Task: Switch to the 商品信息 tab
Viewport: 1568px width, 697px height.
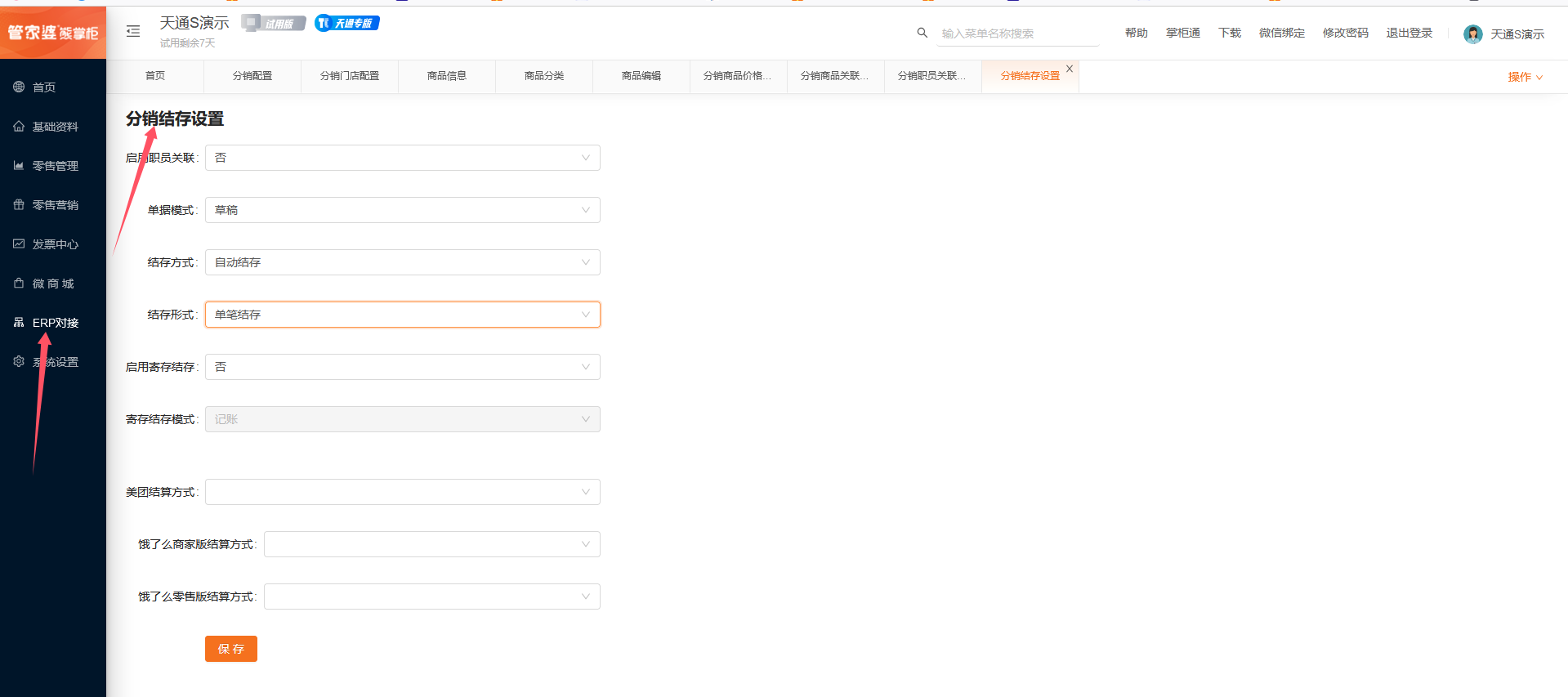Action: pos(447,76)
